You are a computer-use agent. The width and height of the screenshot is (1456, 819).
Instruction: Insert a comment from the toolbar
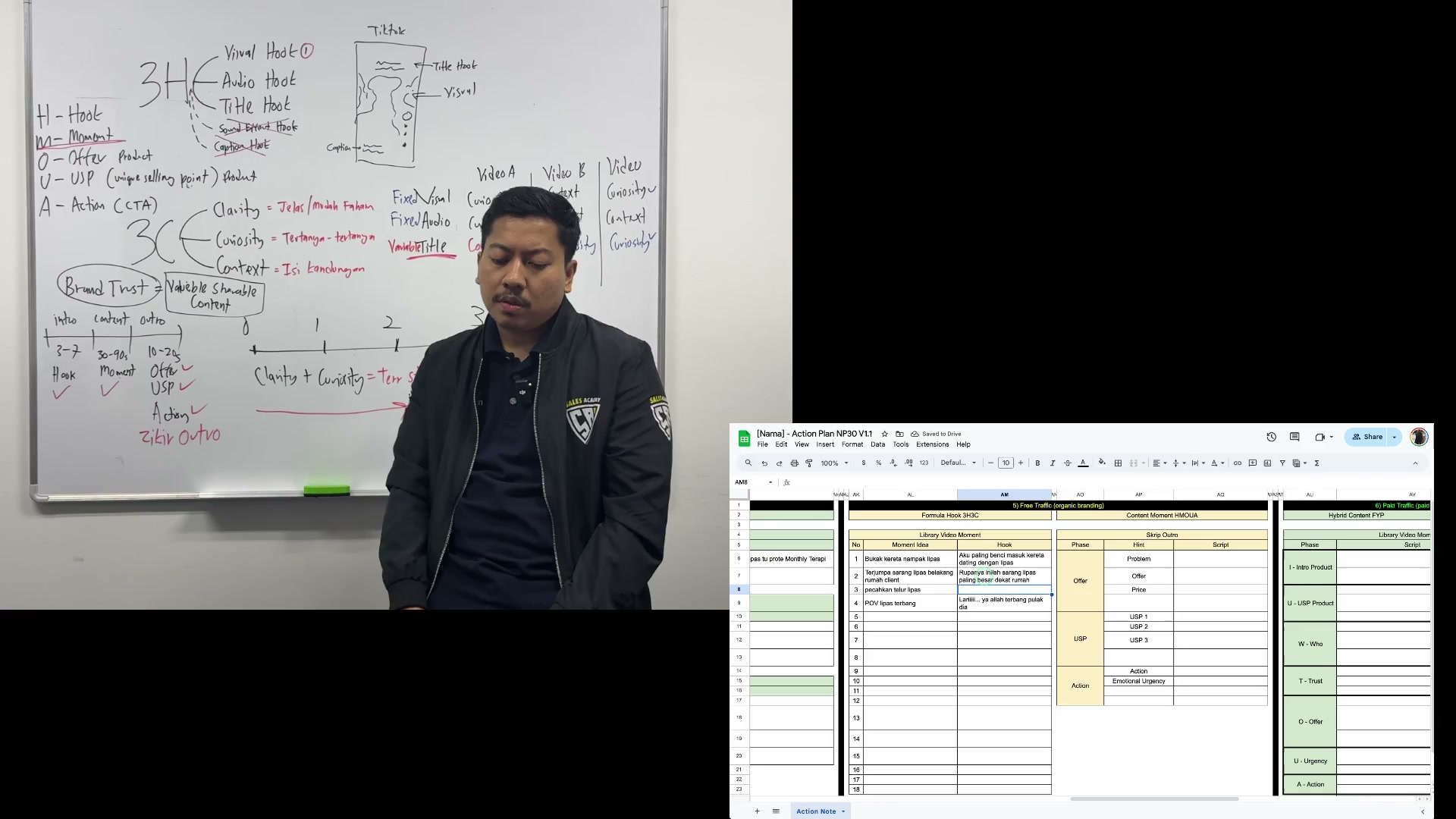[1253, 463]
